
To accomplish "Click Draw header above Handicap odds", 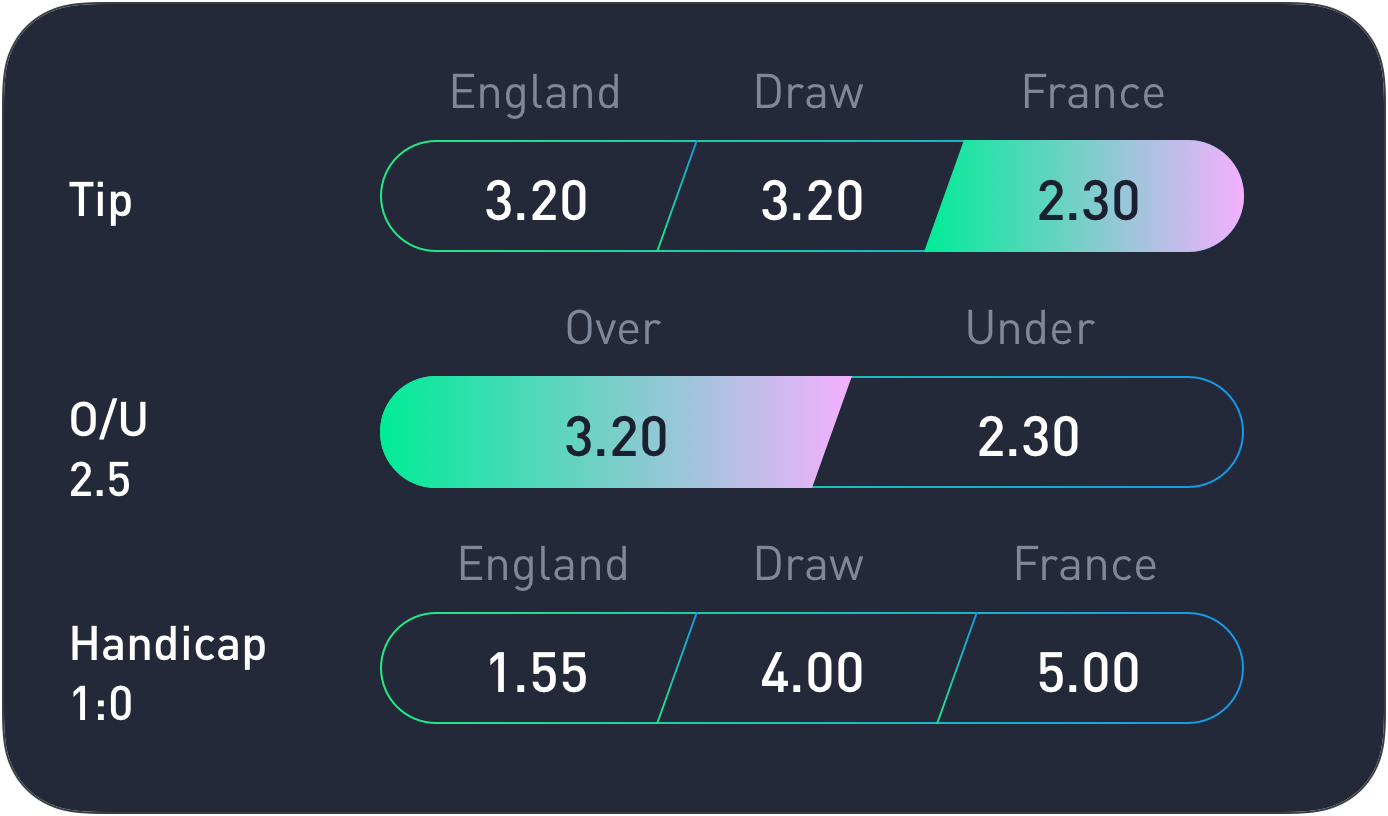I will coord(808,565).
